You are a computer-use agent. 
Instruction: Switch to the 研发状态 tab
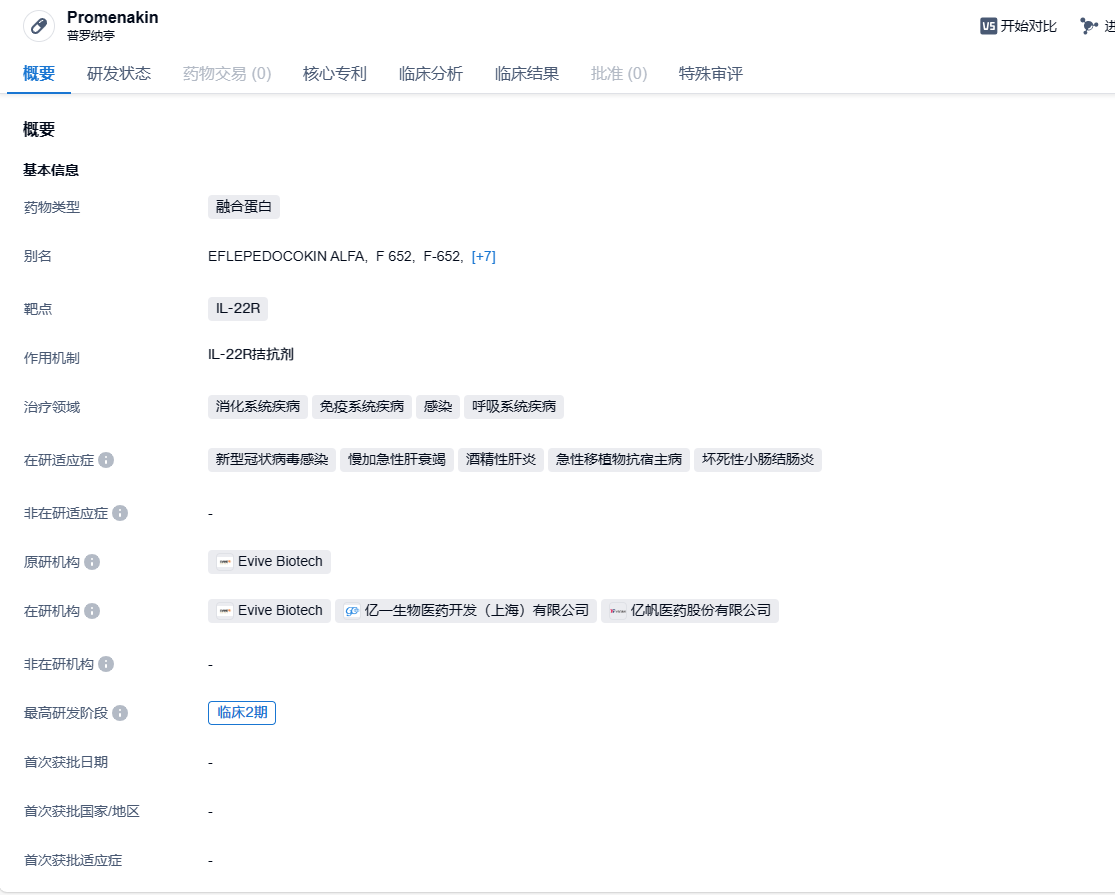pyautogui.click(x=119, y=74)
